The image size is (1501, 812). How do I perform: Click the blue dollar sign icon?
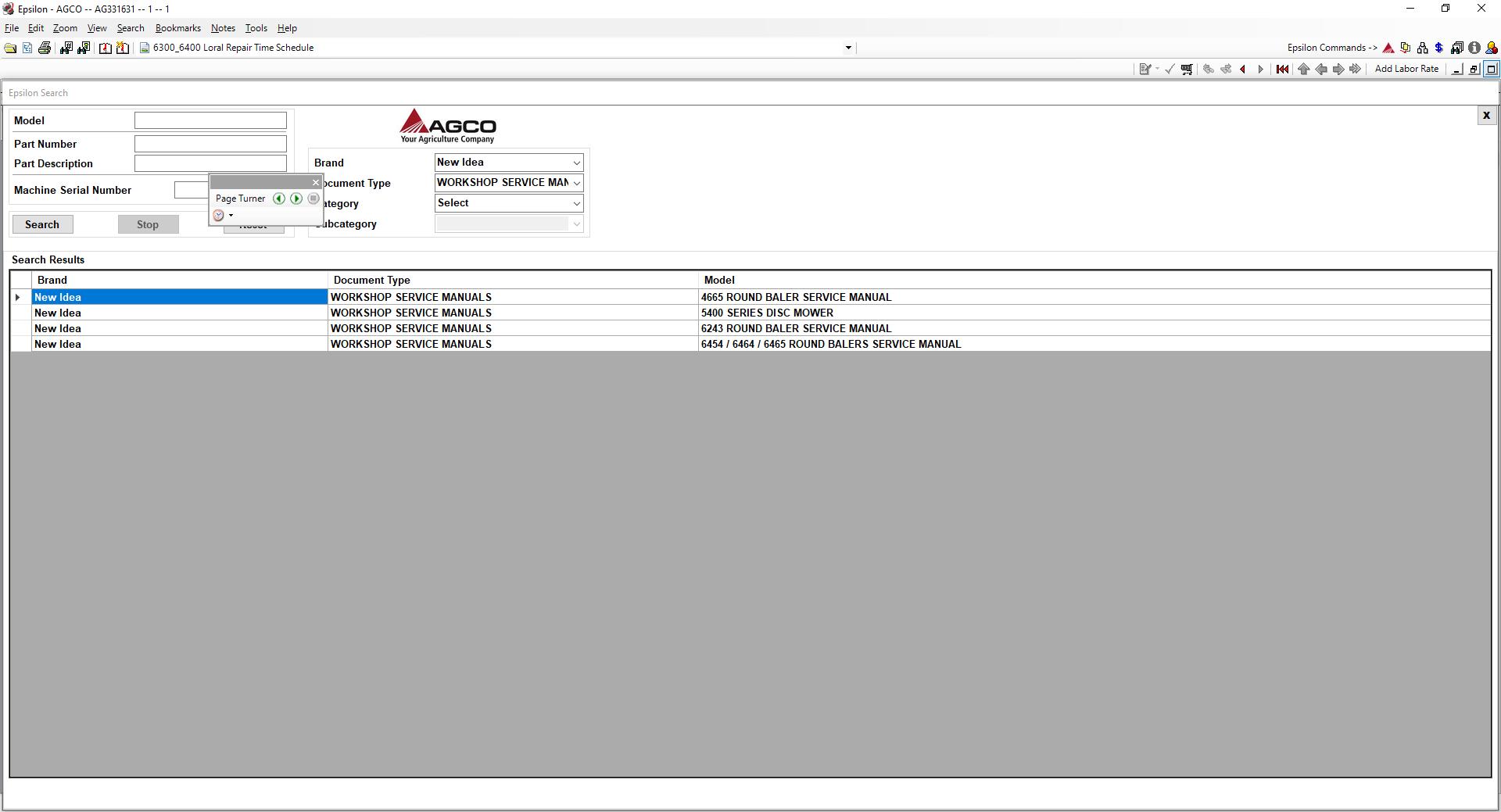click(1438, 48)
